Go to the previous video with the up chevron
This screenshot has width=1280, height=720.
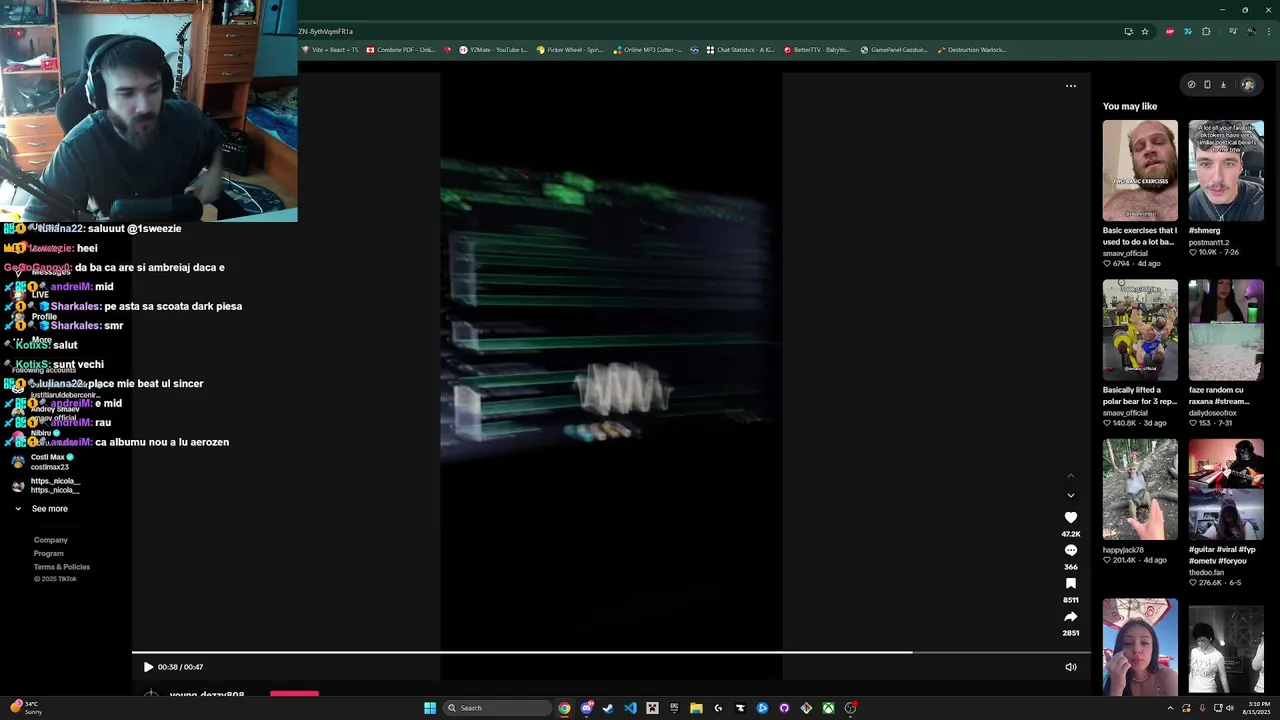click(x=1070, y=476)
